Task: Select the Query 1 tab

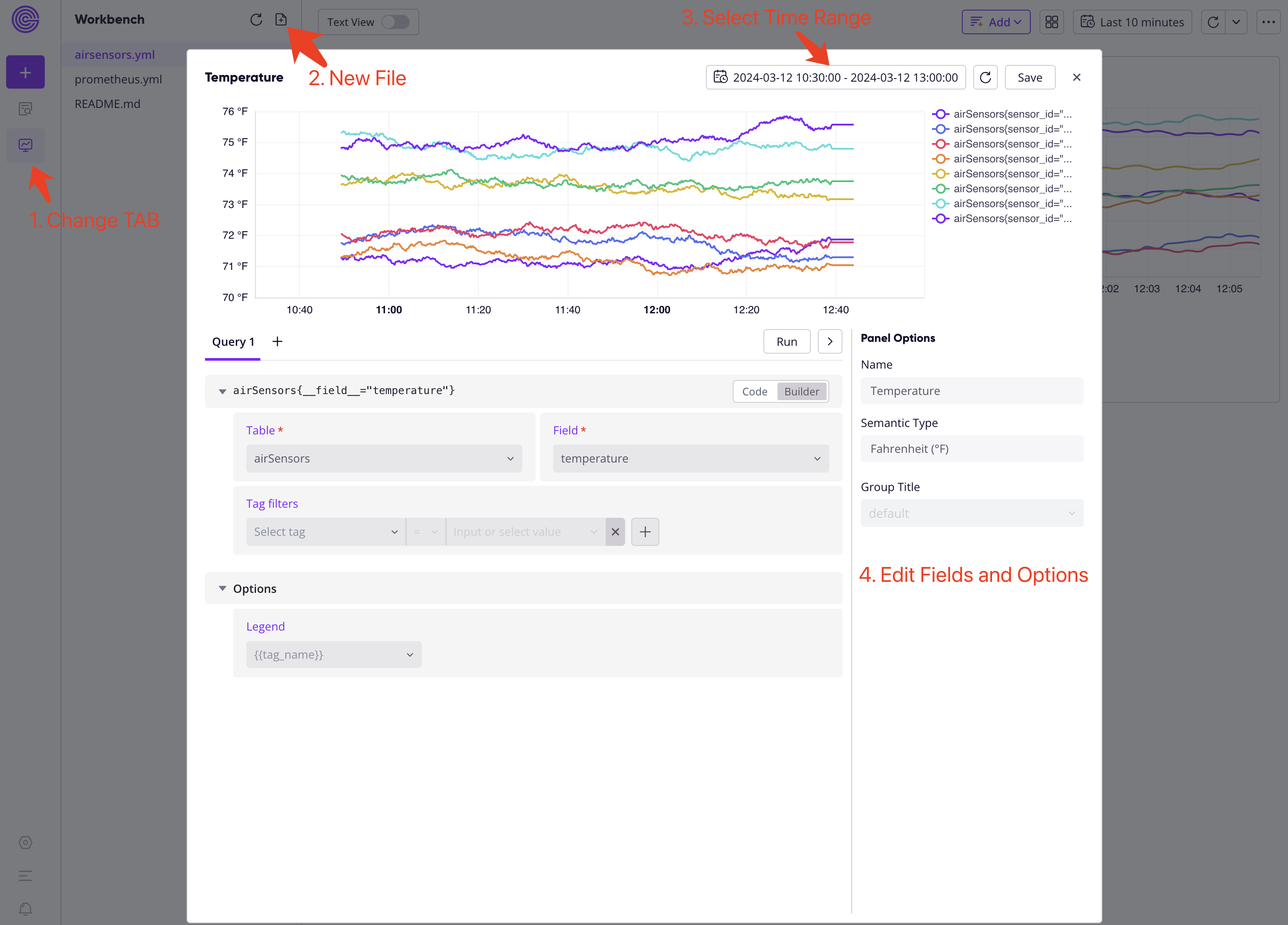Action: click(233, 342)
